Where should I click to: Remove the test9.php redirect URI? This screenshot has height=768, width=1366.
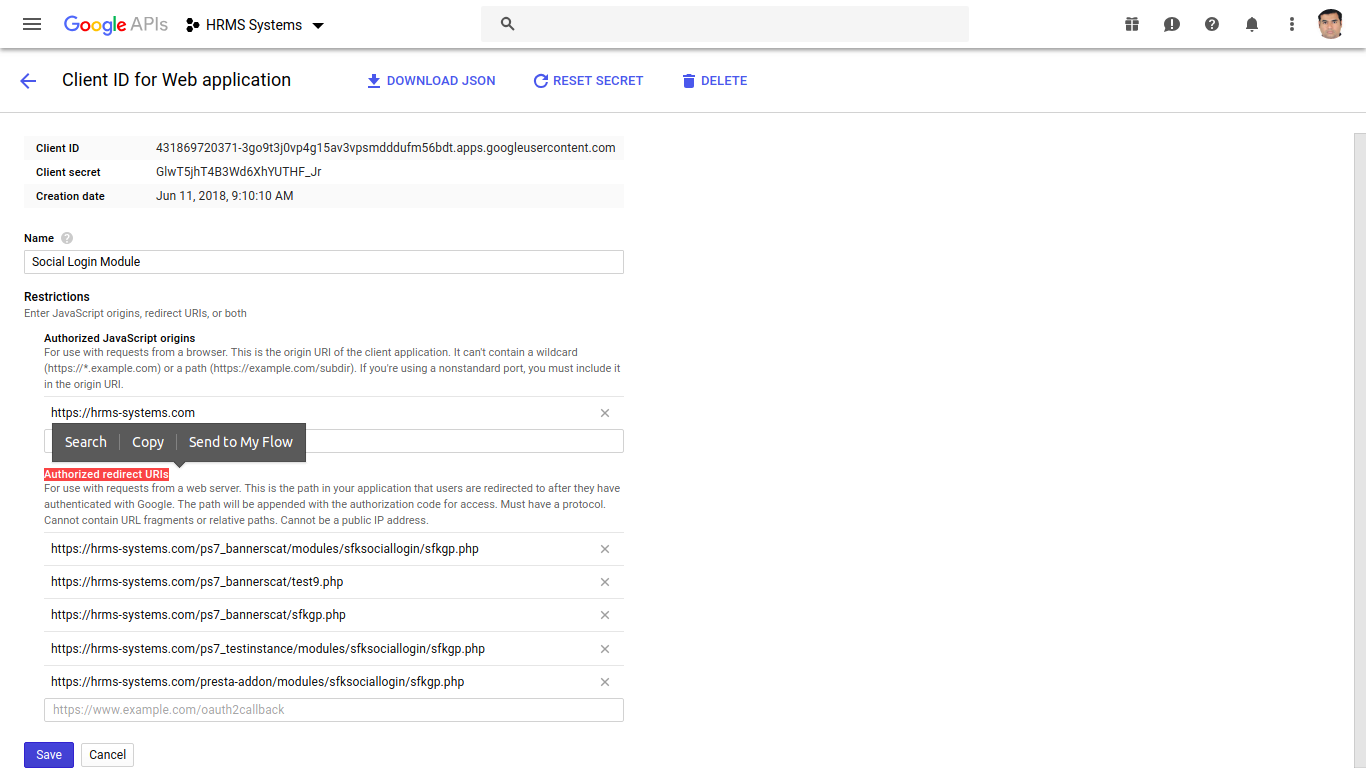point(605,582)
